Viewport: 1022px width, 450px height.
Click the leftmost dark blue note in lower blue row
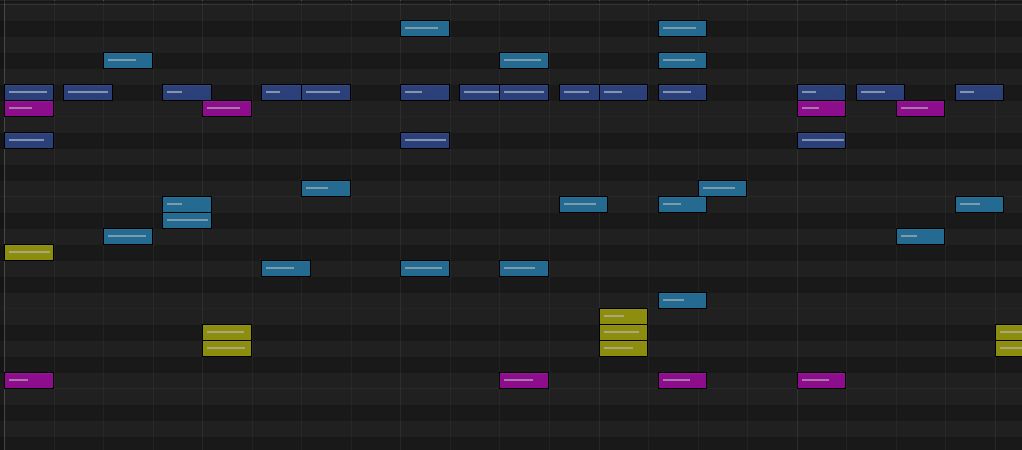pos(29,140)
